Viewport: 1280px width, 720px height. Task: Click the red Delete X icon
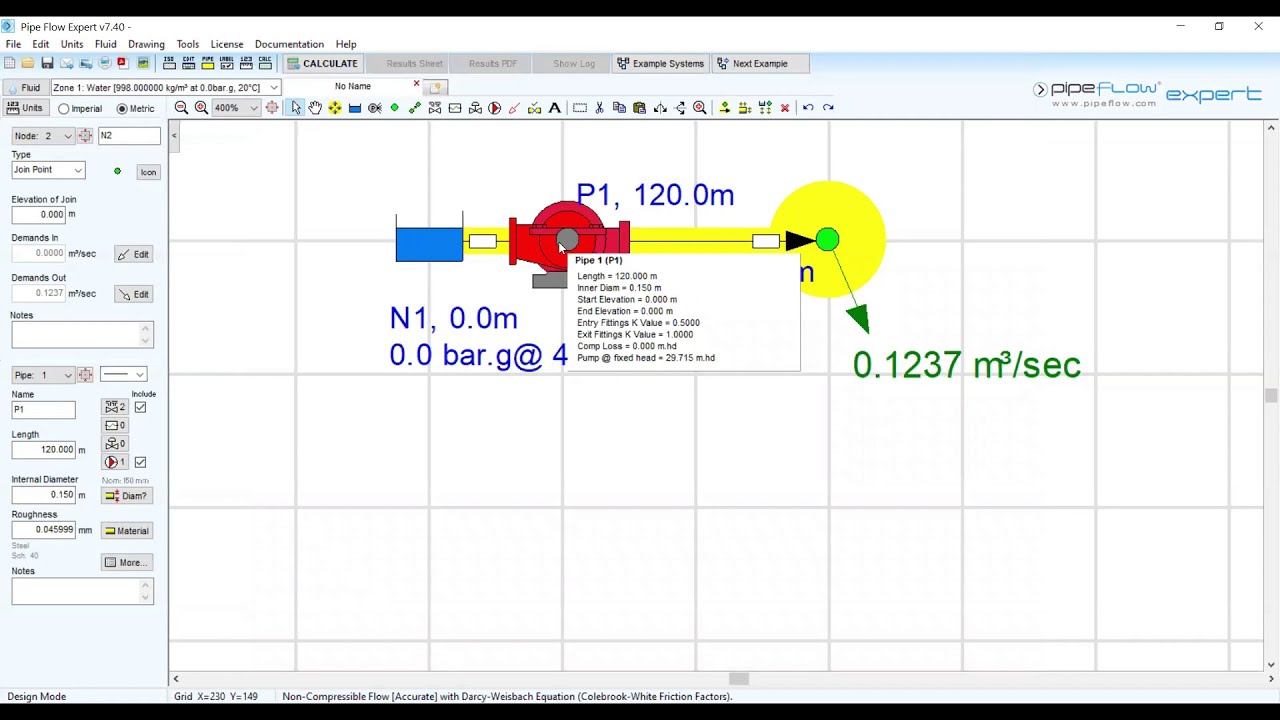click(785, 108)
